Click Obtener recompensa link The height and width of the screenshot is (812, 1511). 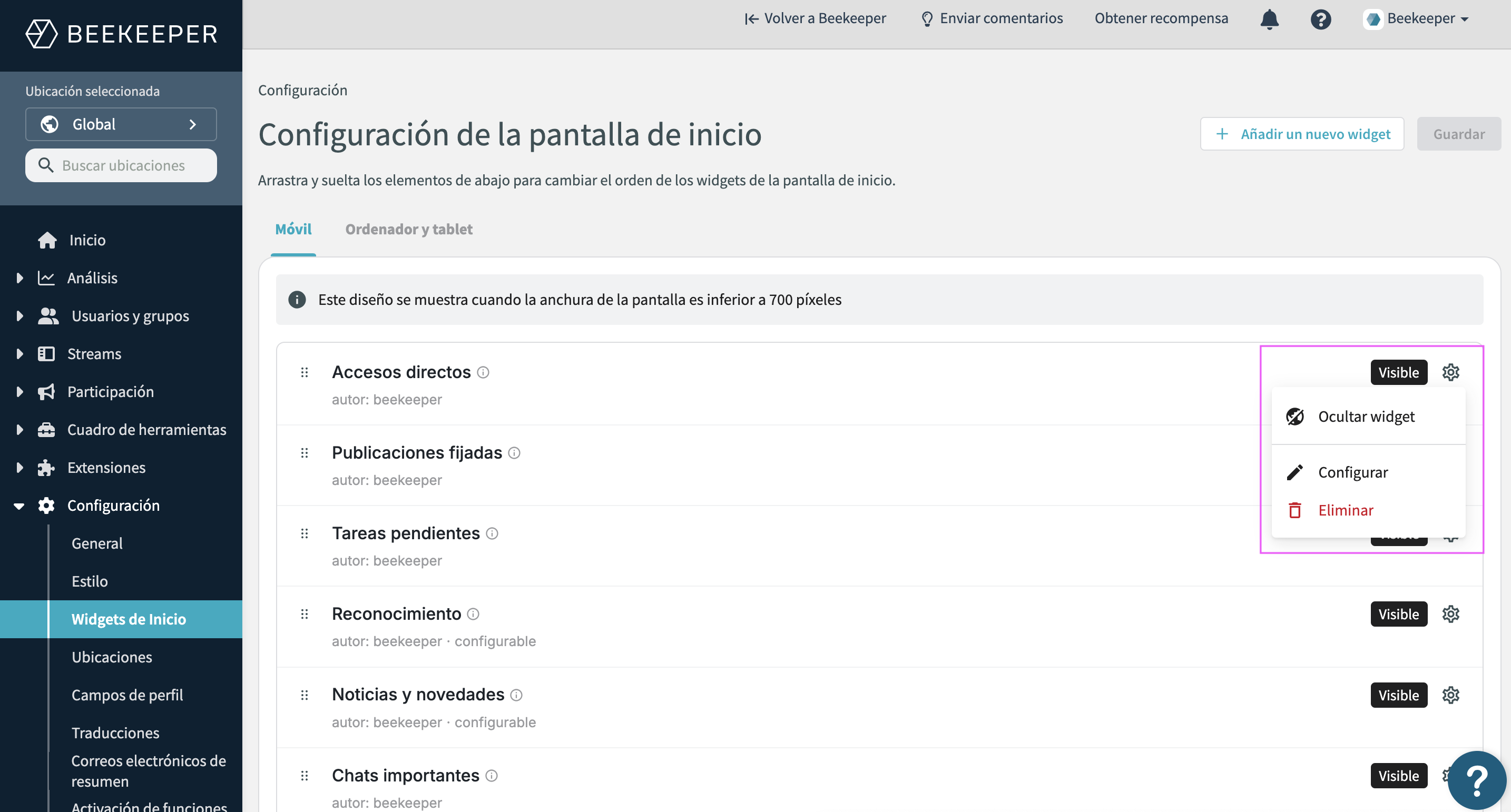pos(1161,19)
